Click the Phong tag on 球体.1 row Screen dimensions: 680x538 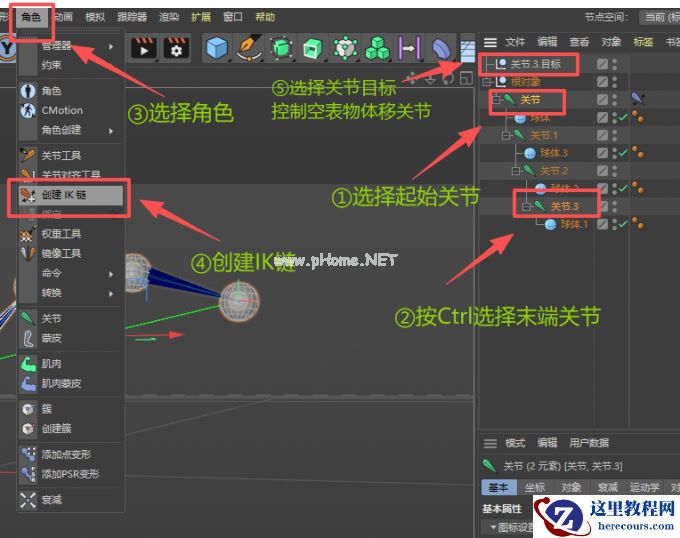coord(638,223)
